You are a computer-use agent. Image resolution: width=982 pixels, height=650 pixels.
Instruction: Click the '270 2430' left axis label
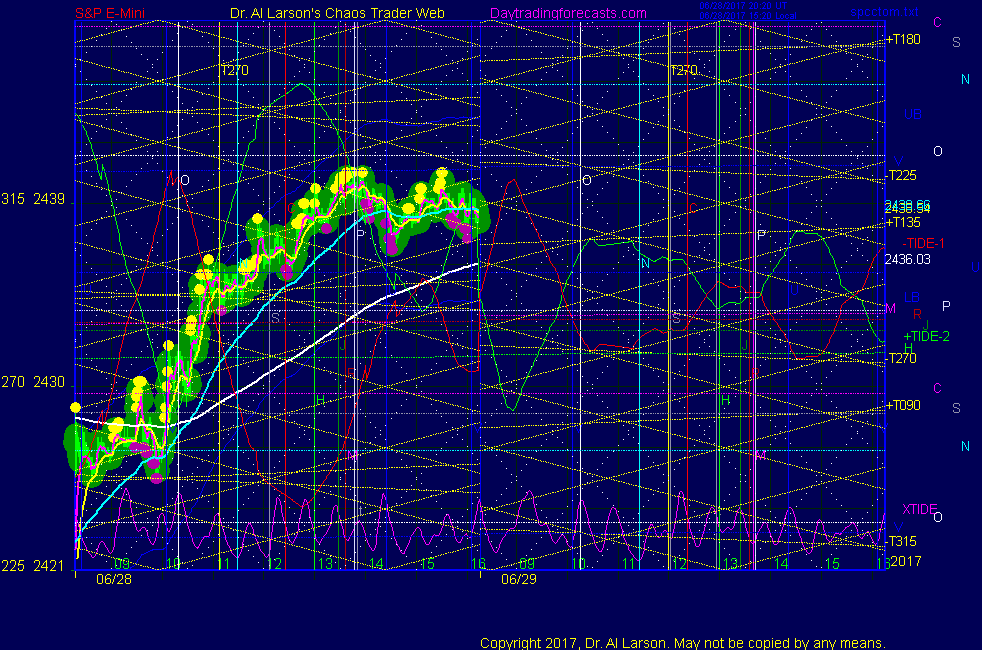tap(33, 382)
